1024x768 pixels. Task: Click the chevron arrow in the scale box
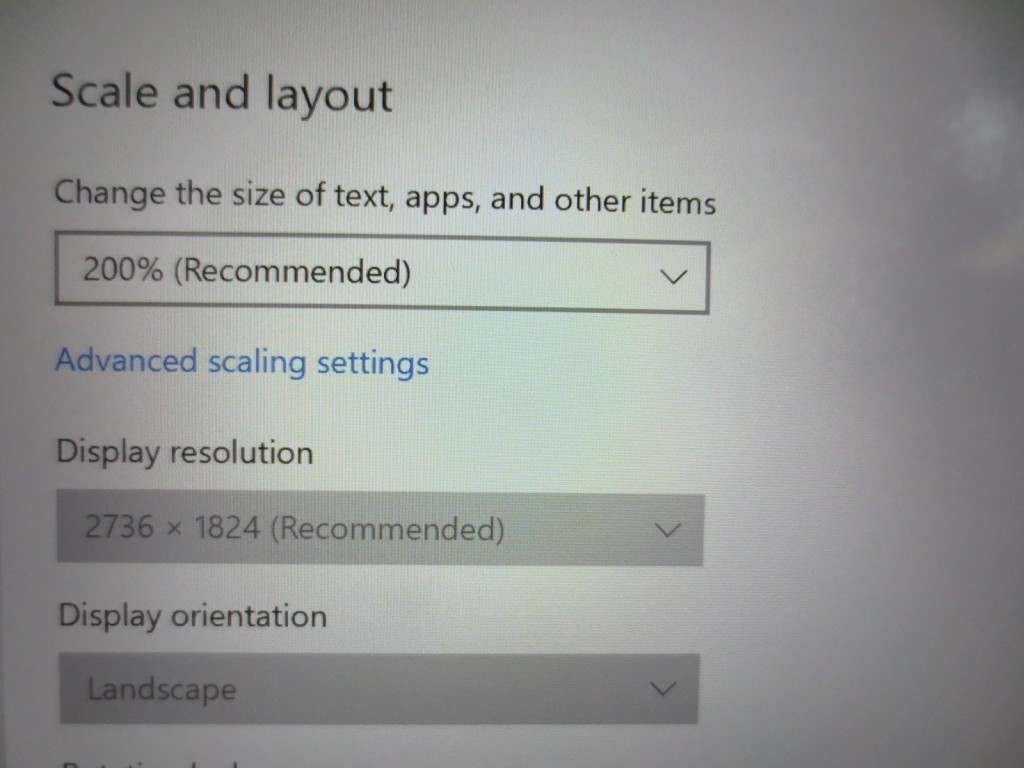tap(673, 277)
